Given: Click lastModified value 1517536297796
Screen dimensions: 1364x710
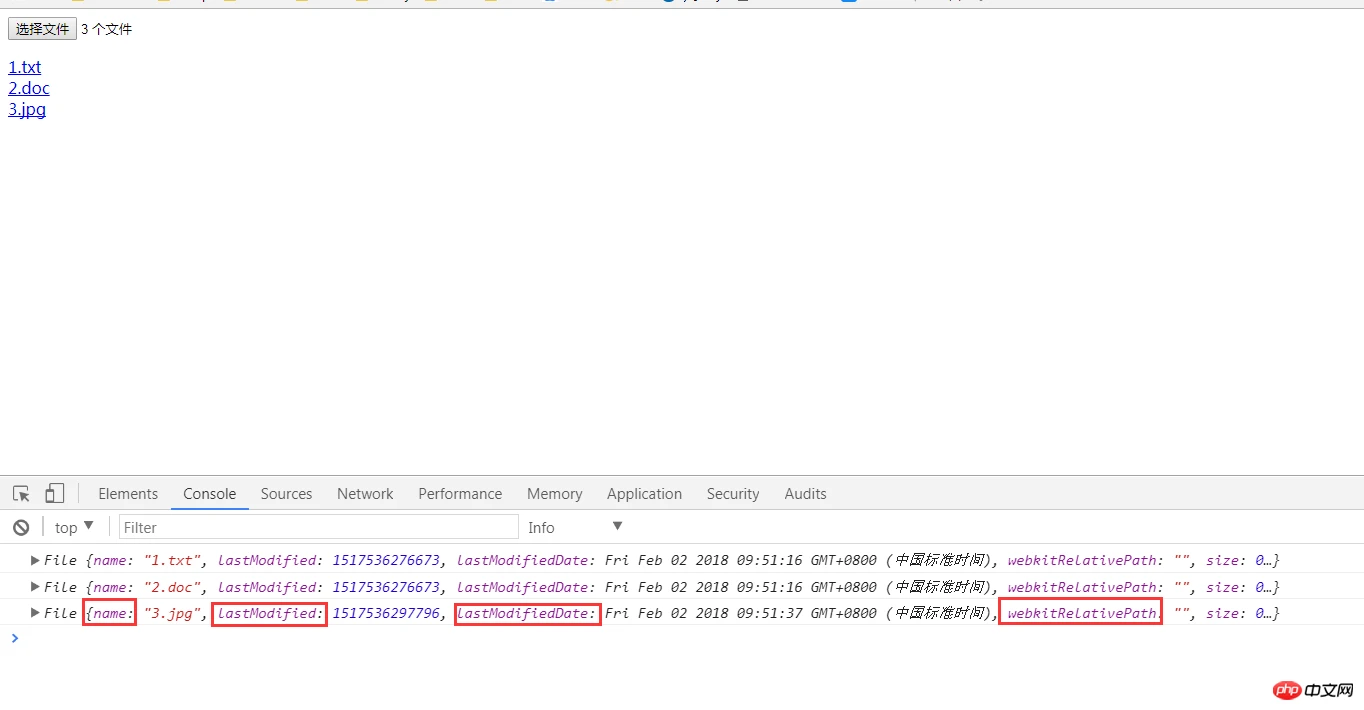Looking at the screenshot, I should (x=386, y=613).
